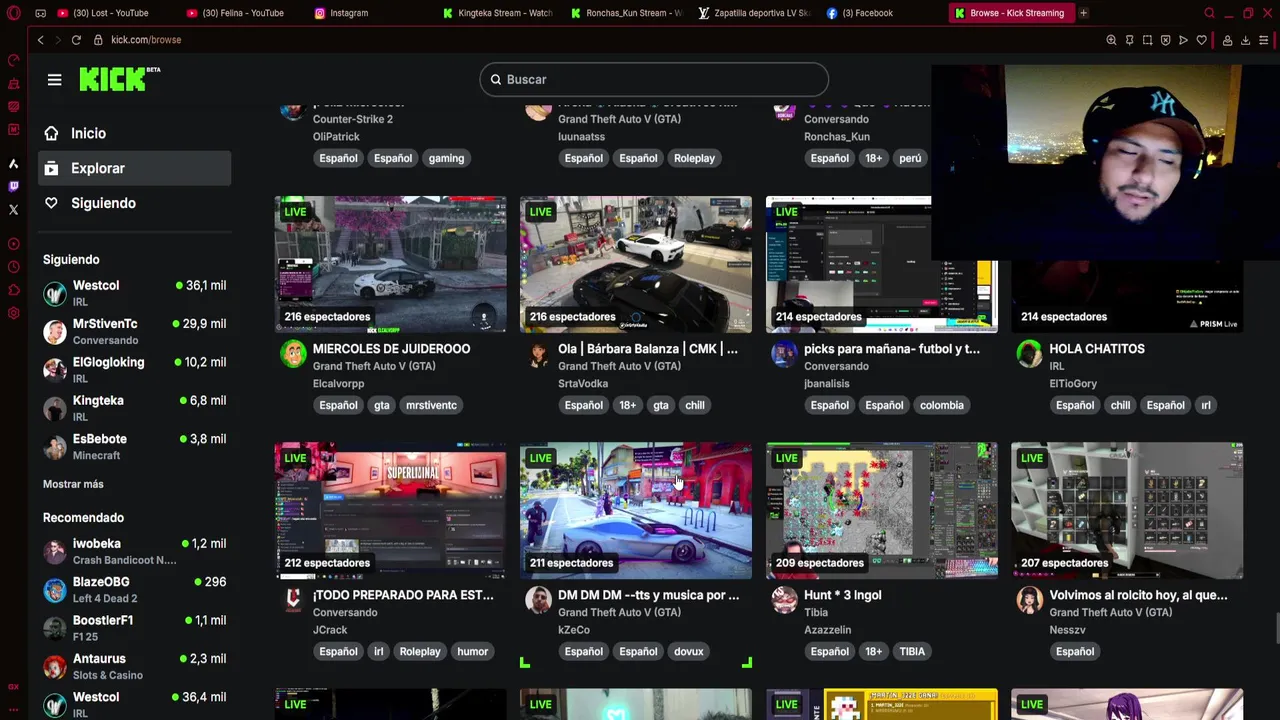The width and height of the screenshot is (1280, 720).
Task: Open Volvimos al rolcito hoy stream title
Action: tap(1138, 595)
